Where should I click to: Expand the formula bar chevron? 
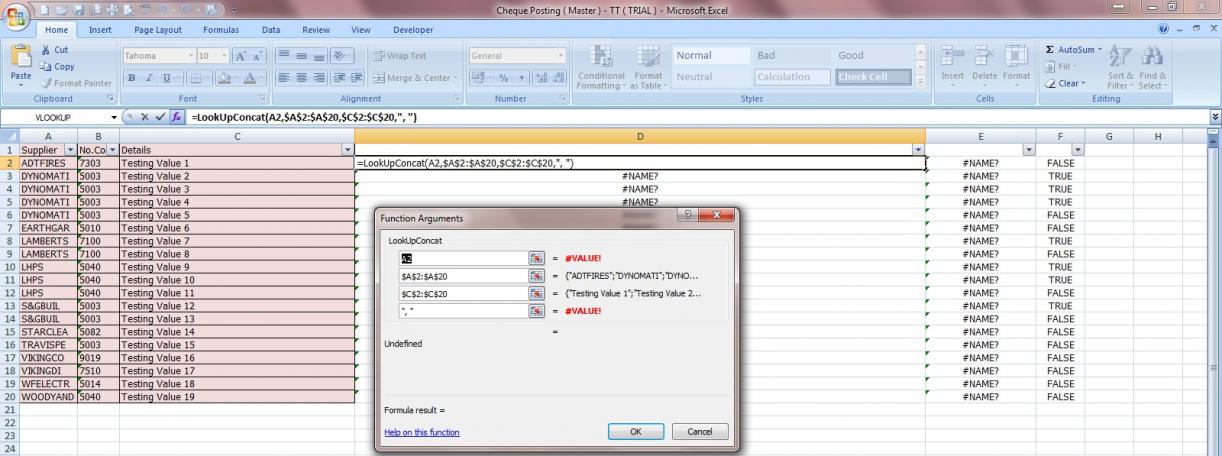pyautogui.click(x=1215, y=117)
